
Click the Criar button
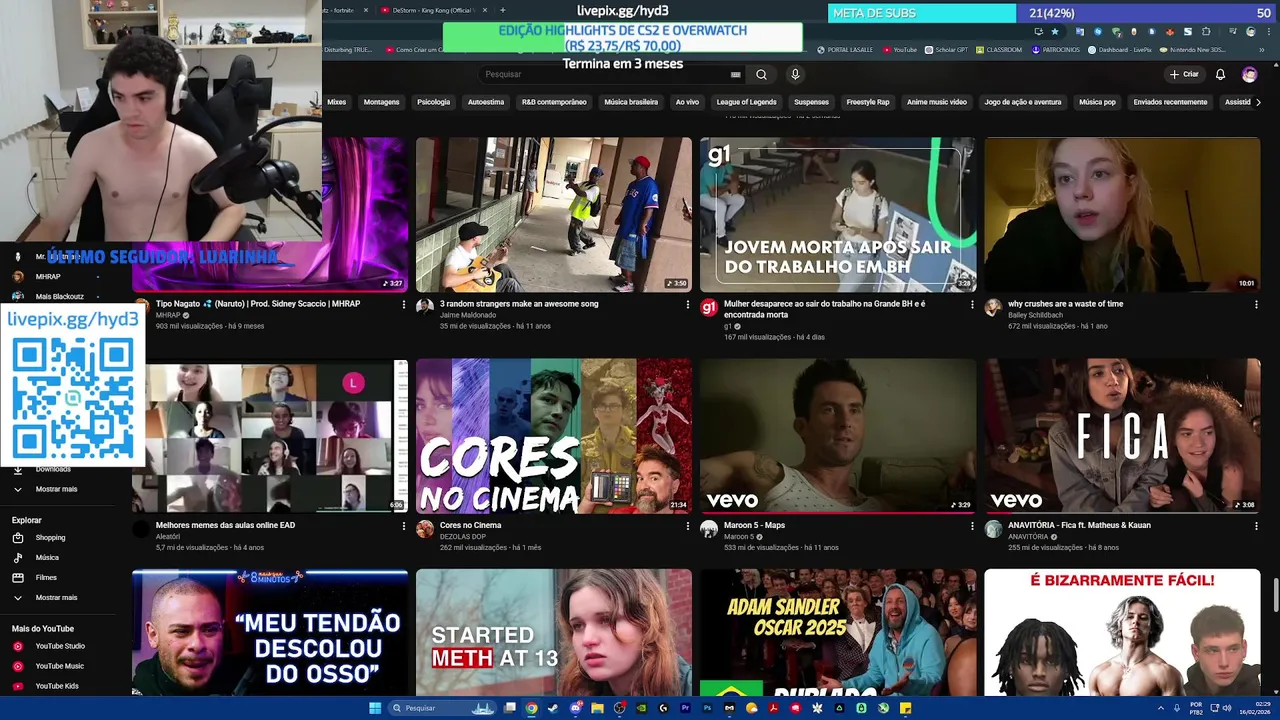[x=1184, y=74]
